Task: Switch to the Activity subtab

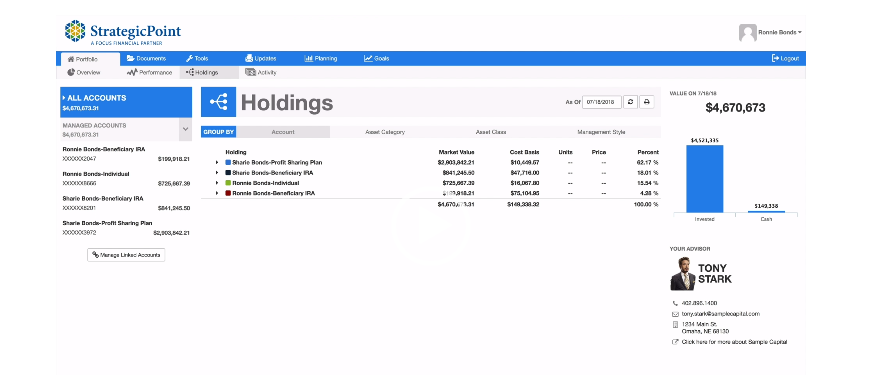Action: [x=262, y=72]
